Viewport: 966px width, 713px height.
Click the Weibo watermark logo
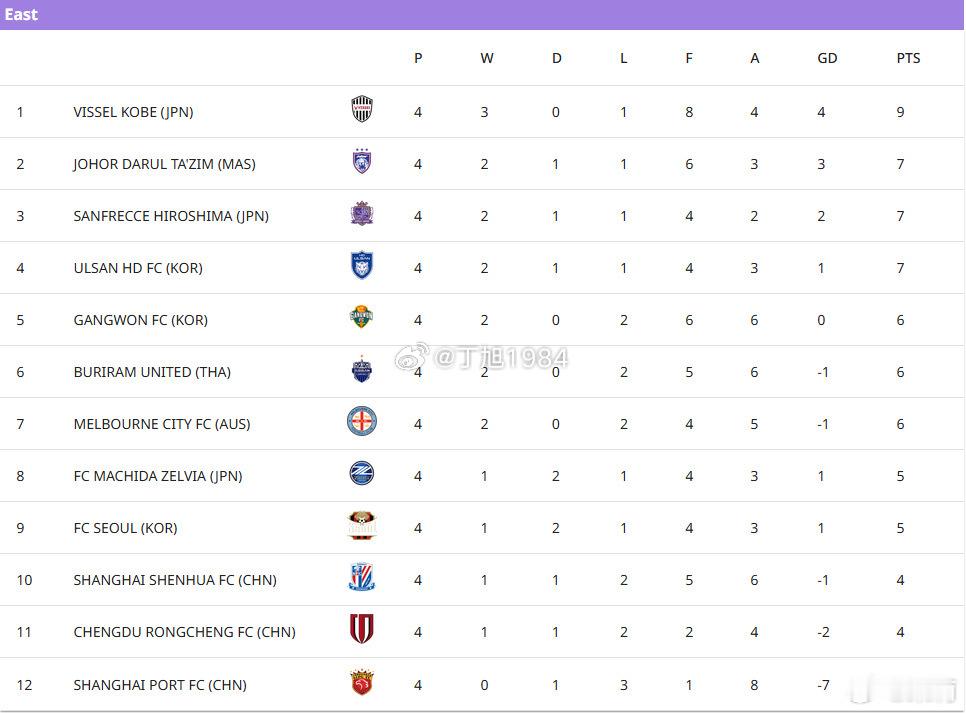click(x=412, y=356)
